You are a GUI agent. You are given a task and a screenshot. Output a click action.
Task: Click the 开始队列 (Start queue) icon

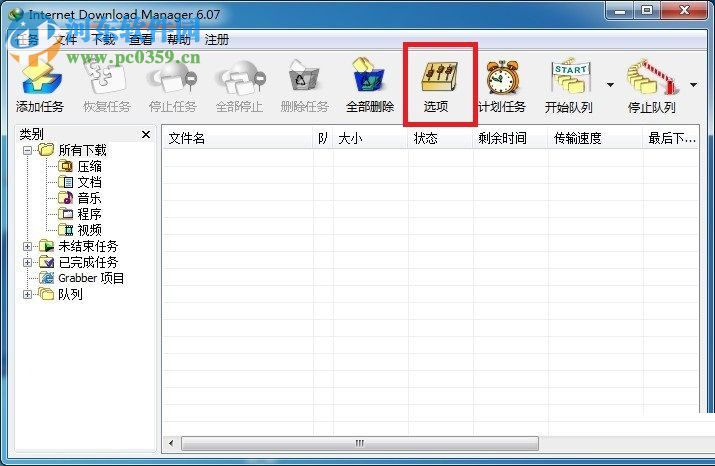coord(569,85)
